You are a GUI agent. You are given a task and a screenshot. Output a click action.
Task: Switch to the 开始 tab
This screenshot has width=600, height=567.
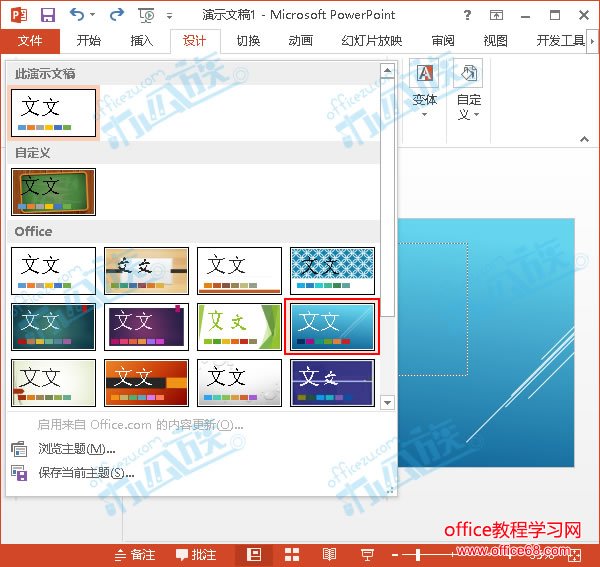point(88,41)
